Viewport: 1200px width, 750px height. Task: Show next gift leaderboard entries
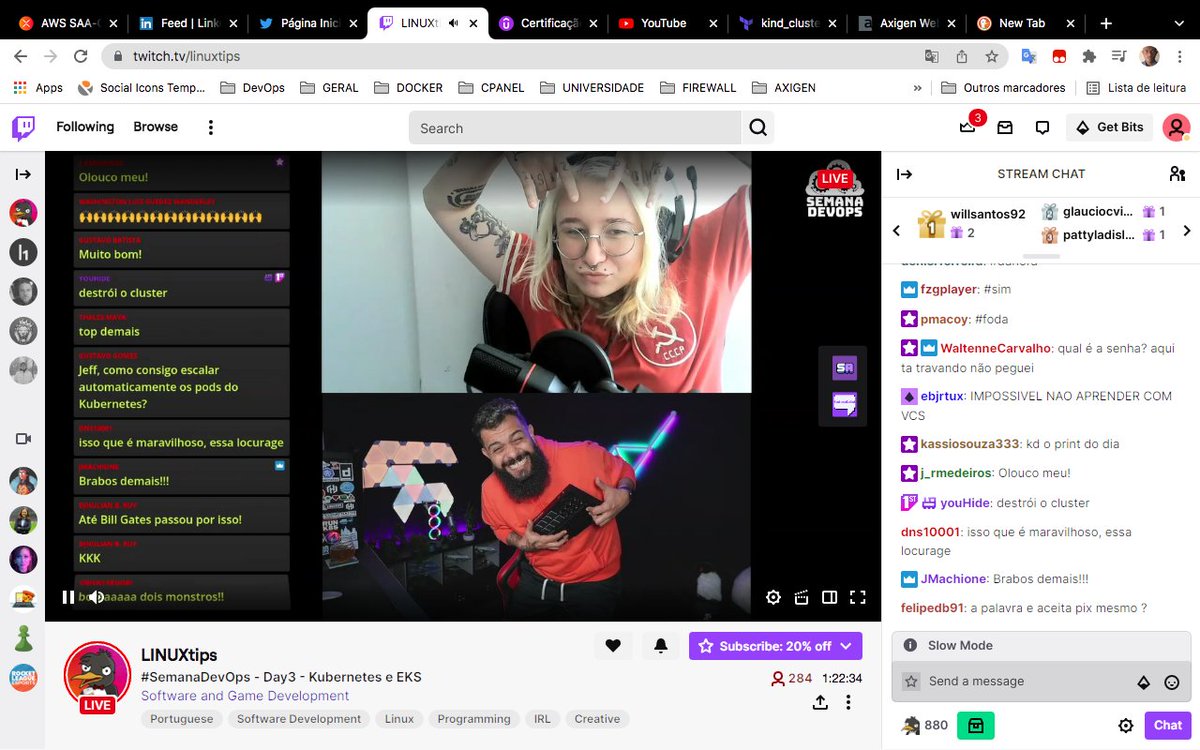click(x=1187, y=231)
